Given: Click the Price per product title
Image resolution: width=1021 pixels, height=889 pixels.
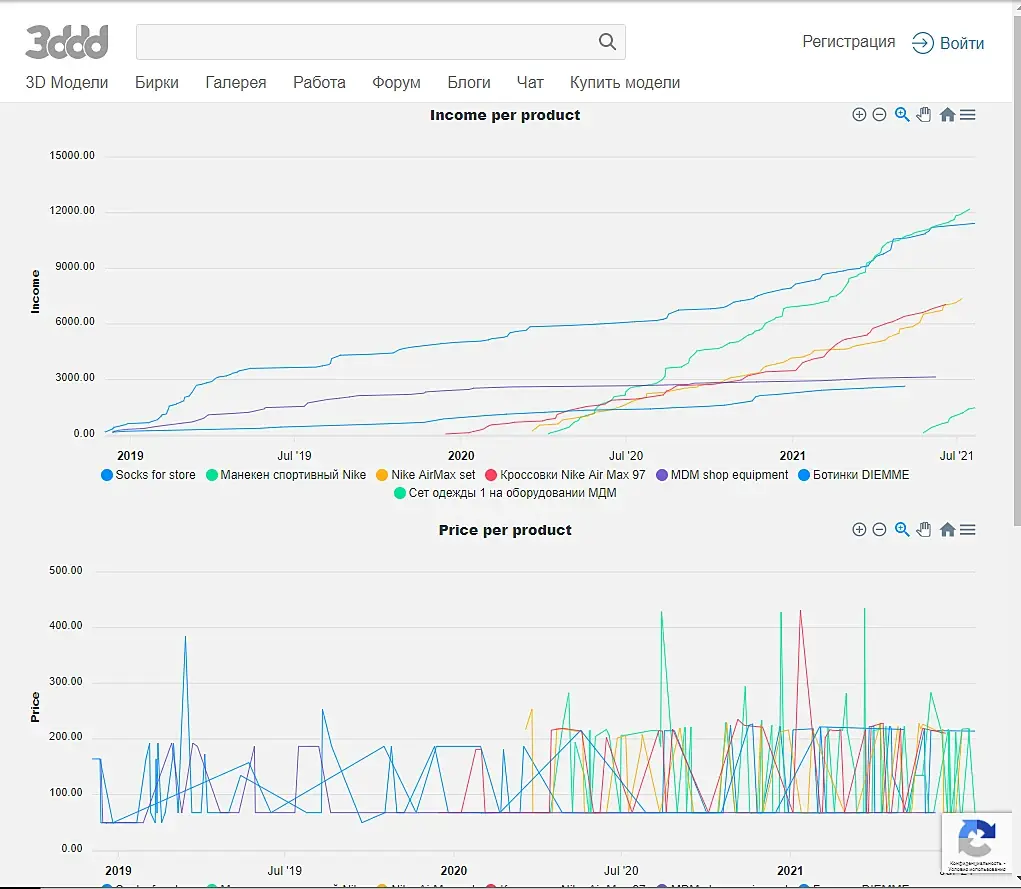Looking at the screenshot, I should click(505, 530).
